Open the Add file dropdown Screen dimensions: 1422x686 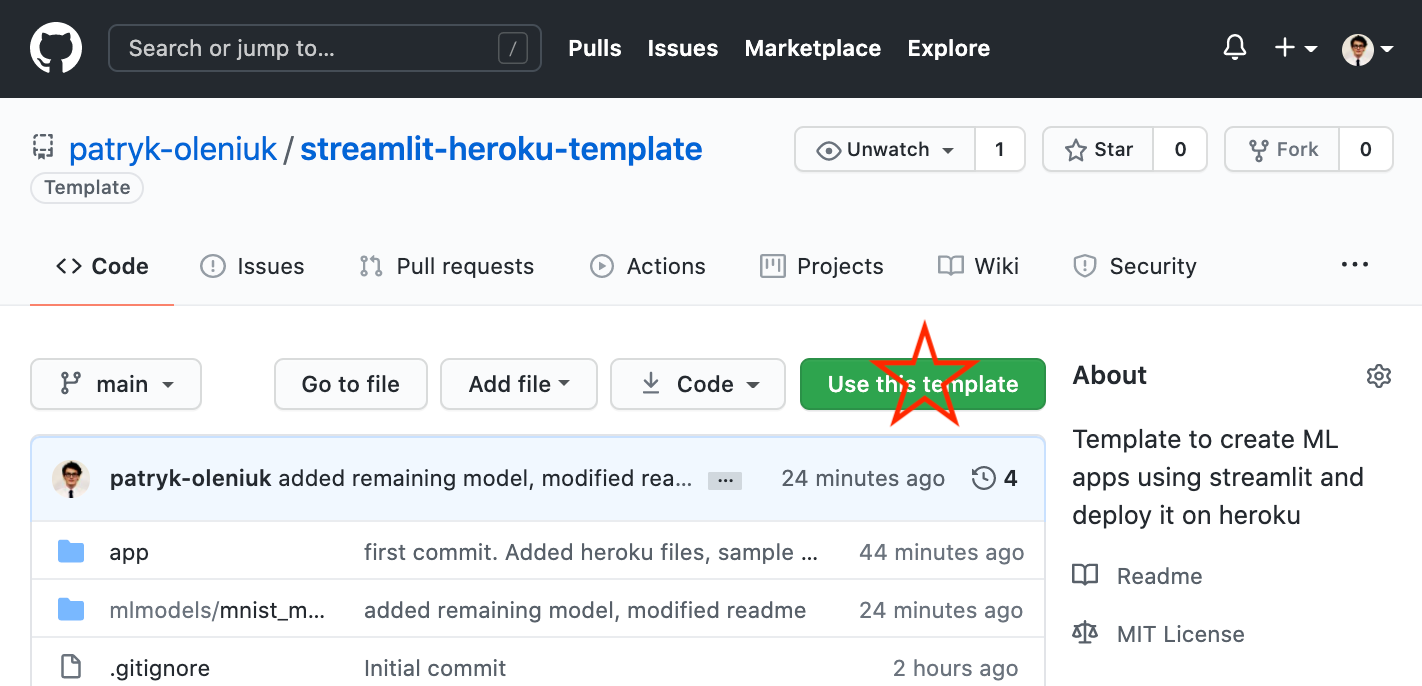pyautogui.click(x=518, y=384)
